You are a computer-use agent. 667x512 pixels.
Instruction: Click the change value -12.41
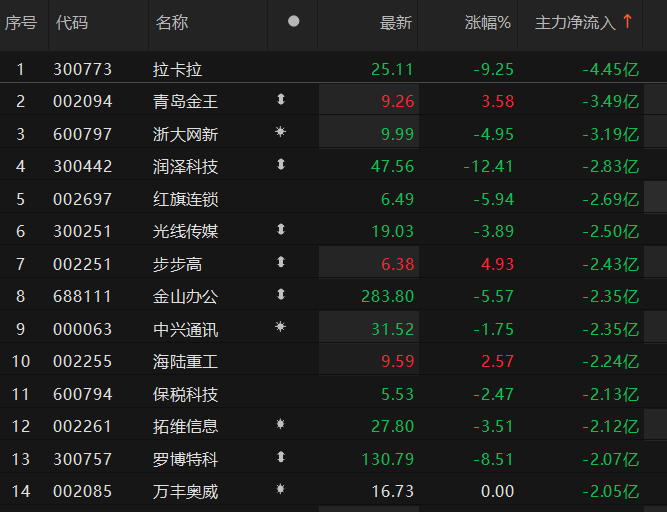[489, 167]
